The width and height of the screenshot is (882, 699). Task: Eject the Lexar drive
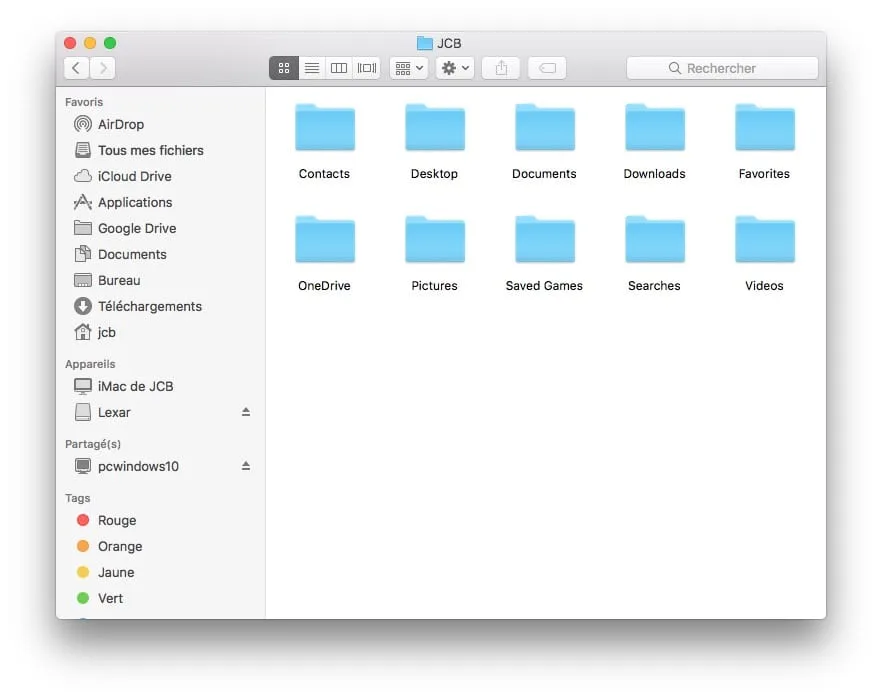point(246,412)
